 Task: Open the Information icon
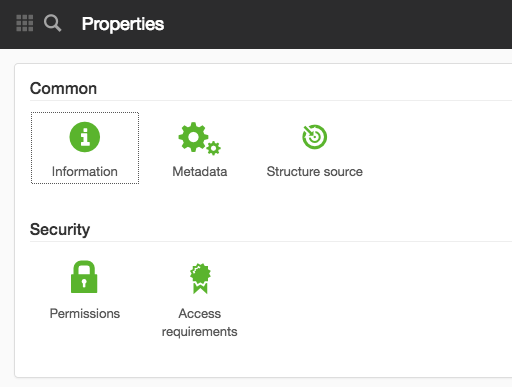(x=85, y=137)
